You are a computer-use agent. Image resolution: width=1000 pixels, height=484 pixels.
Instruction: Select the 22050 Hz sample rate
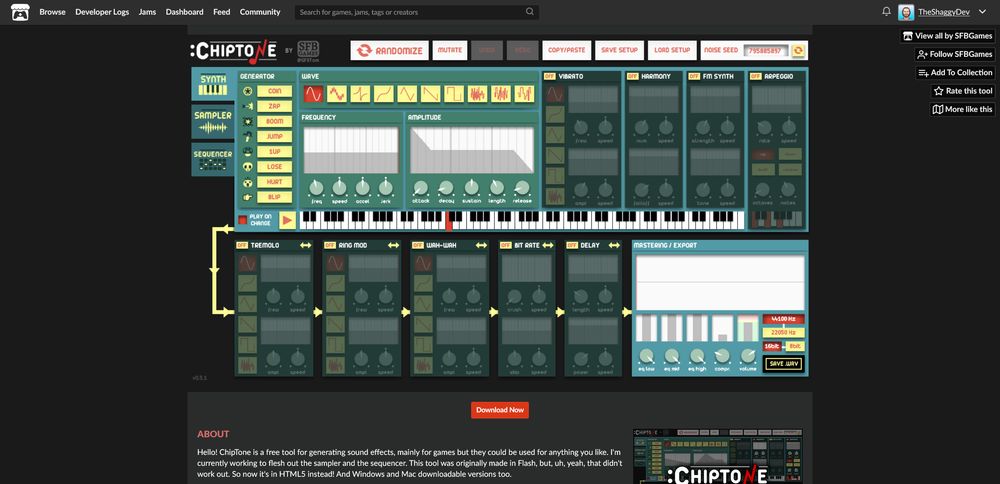(783, 333)
